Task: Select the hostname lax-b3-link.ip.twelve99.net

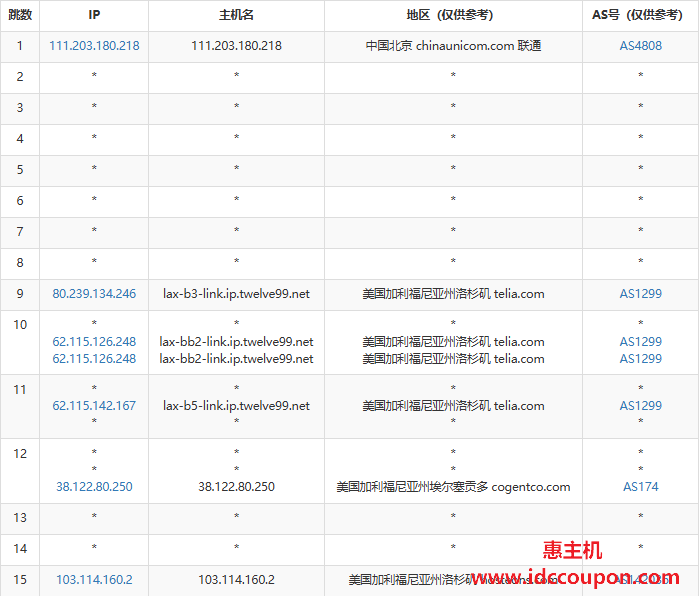Action: [236, 294]
